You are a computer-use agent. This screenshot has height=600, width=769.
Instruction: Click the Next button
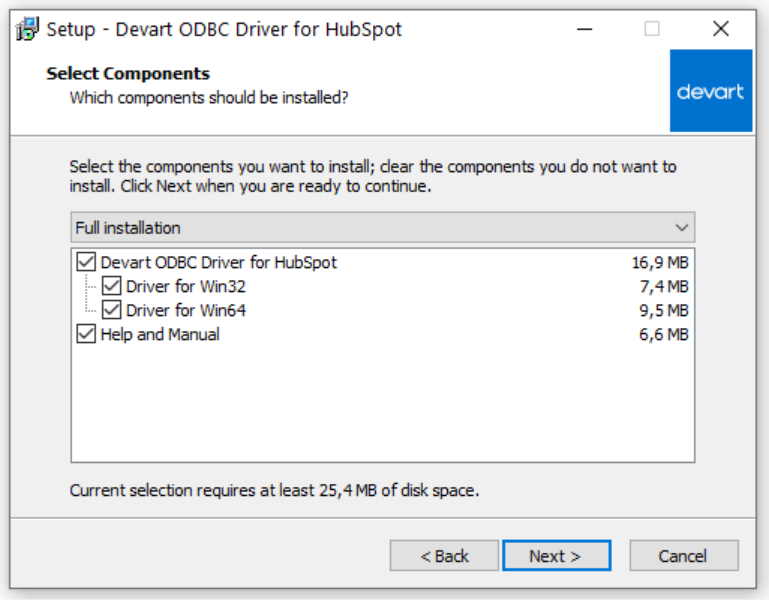pyautogui.click(x=555, y=556)
